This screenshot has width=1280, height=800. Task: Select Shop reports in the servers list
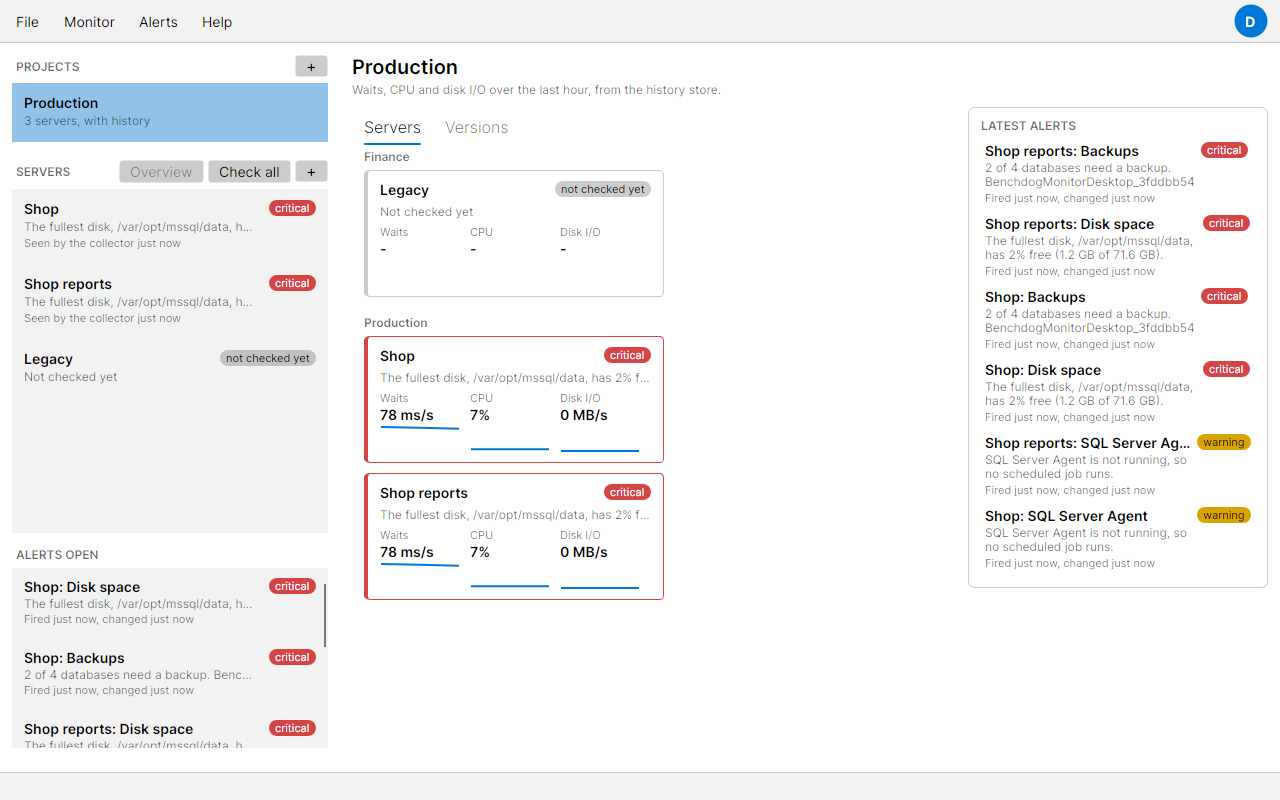coord(170,301)
